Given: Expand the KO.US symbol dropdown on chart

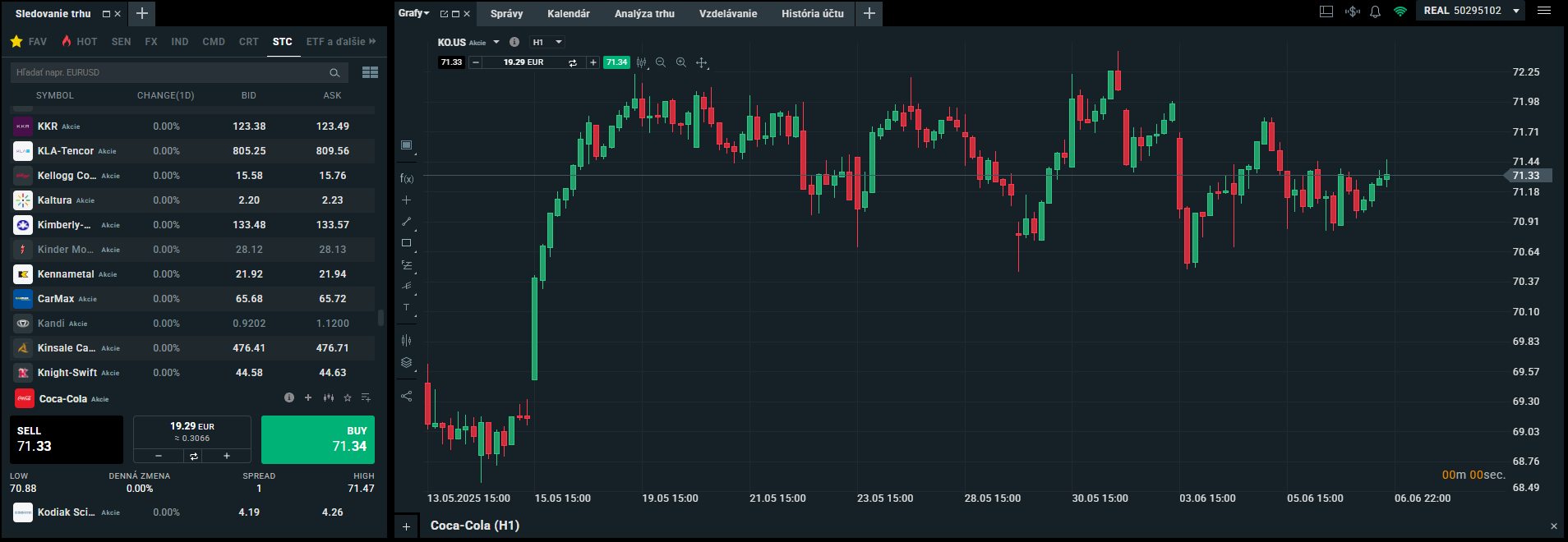Looking at the screenshot, I should coord(496,42).
